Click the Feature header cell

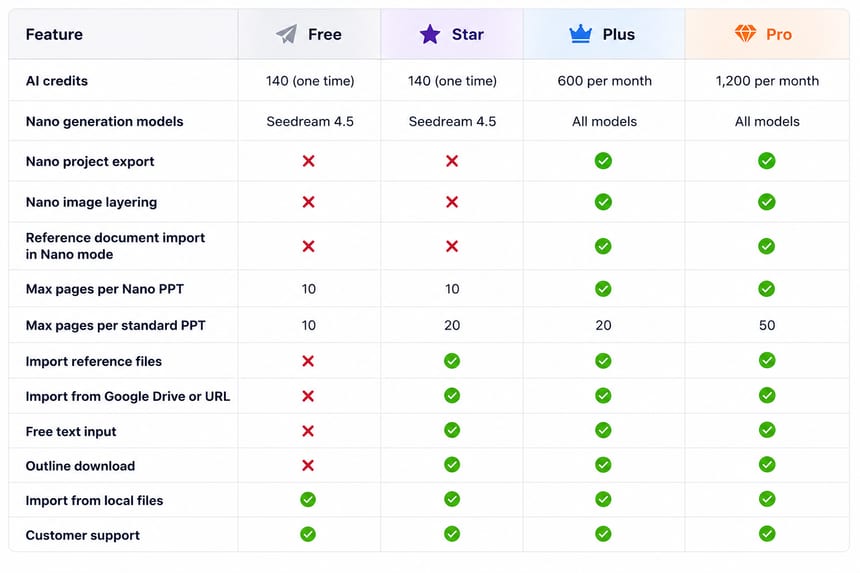[123, 34]
